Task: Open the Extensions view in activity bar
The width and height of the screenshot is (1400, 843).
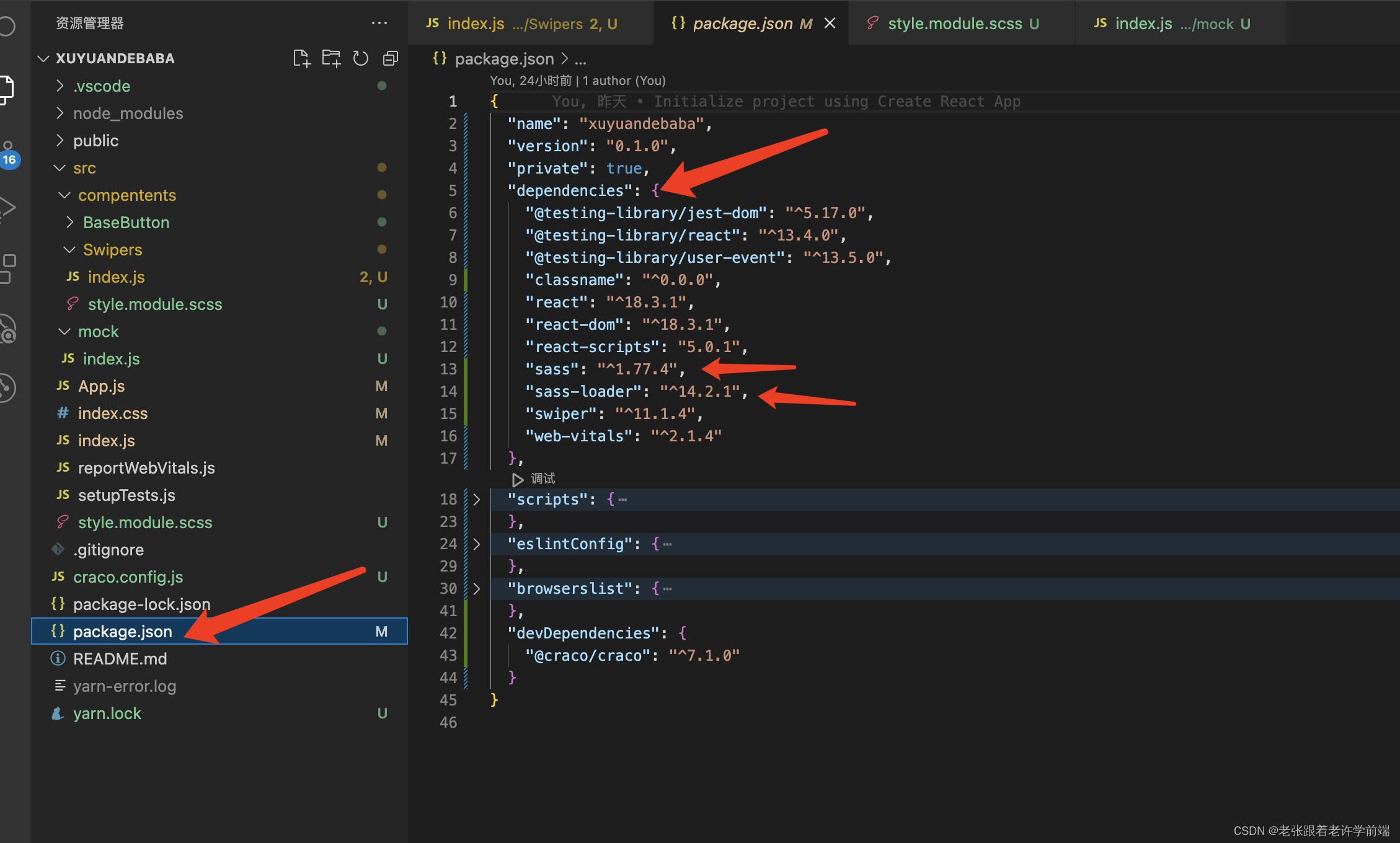Action: (9, 268)
